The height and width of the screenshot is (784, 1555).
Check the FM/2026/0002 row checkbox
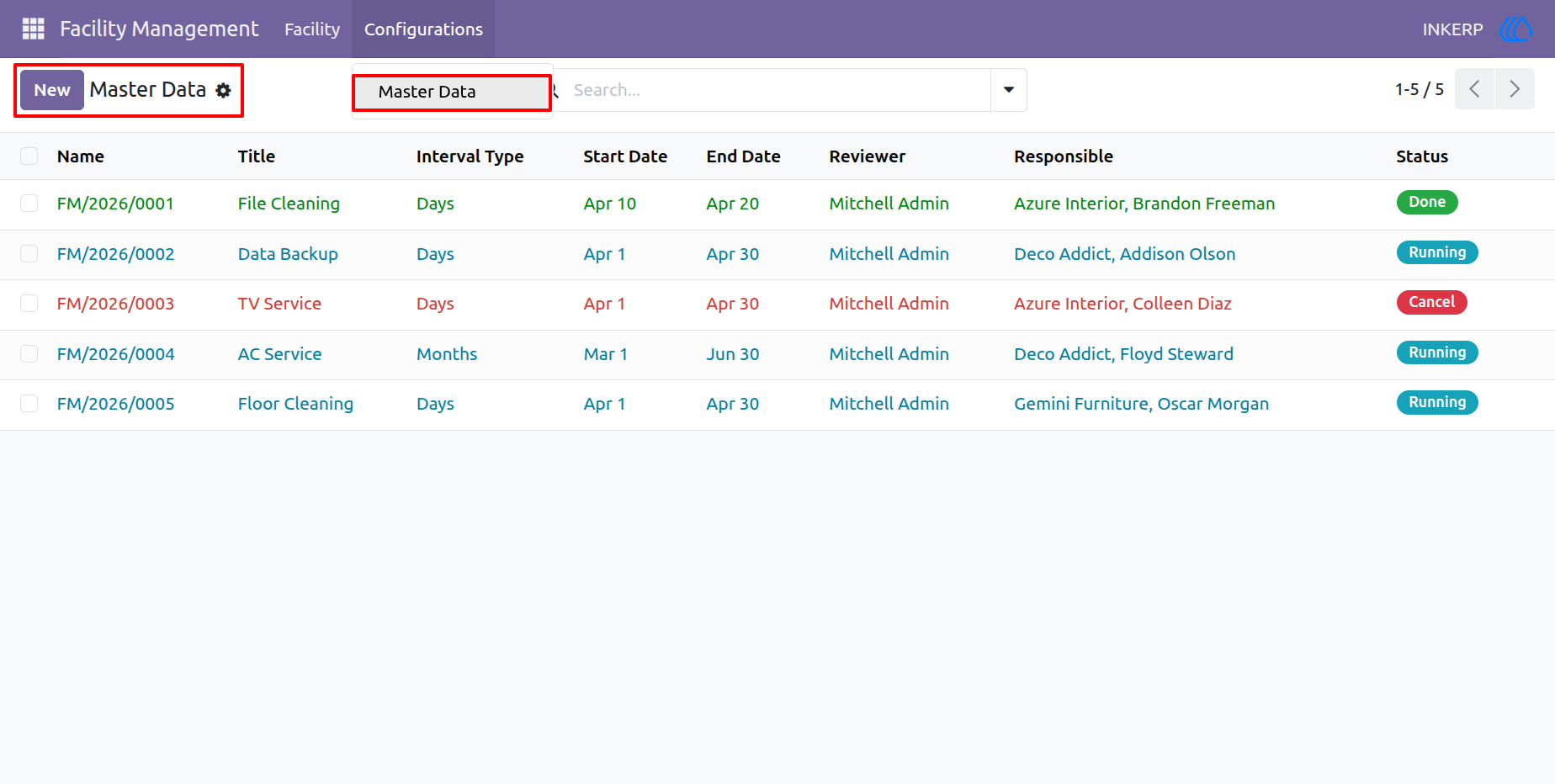[29, 254]
